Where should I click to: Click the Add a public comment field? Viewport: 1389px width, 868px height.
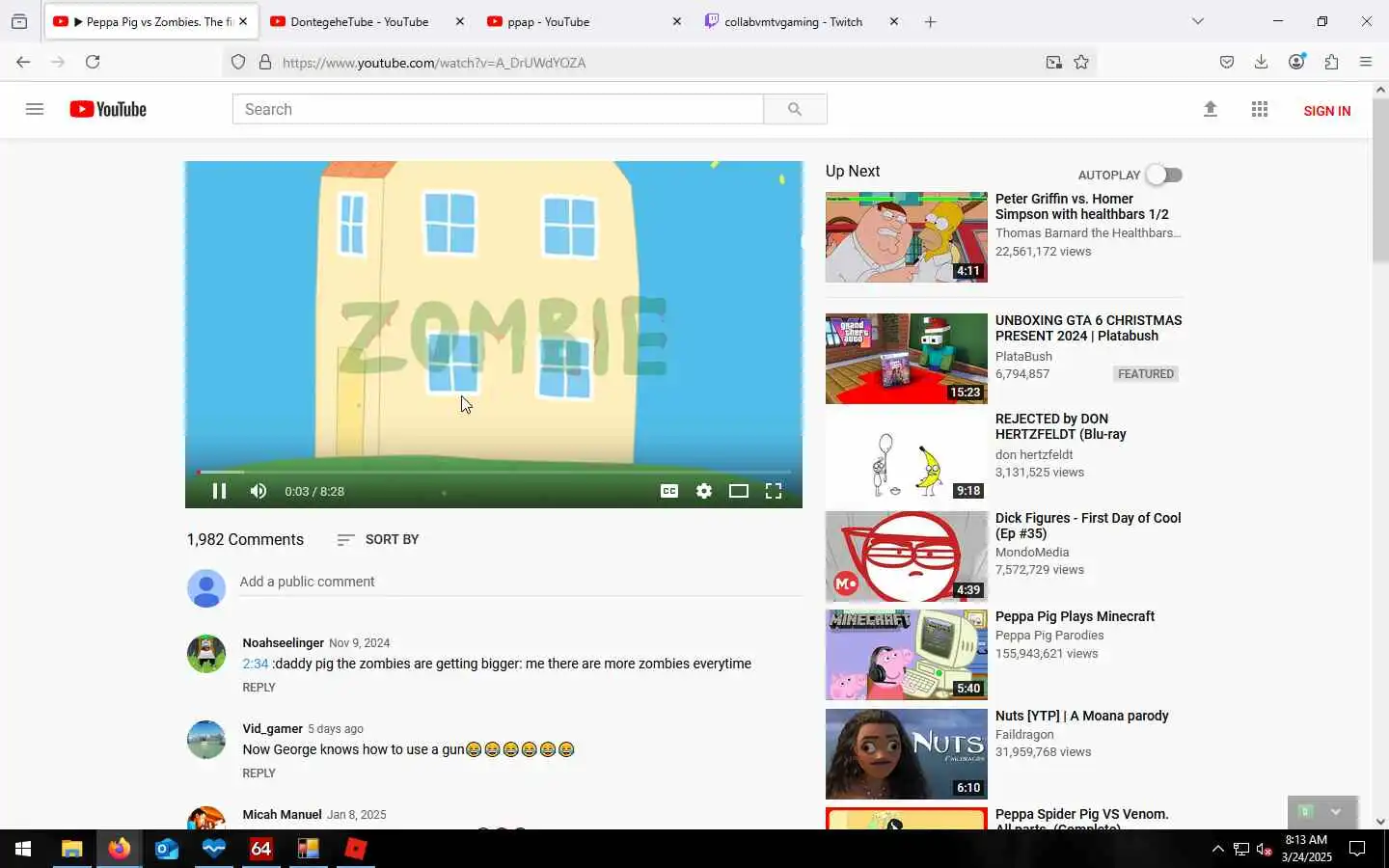click(x=521, y=582)
